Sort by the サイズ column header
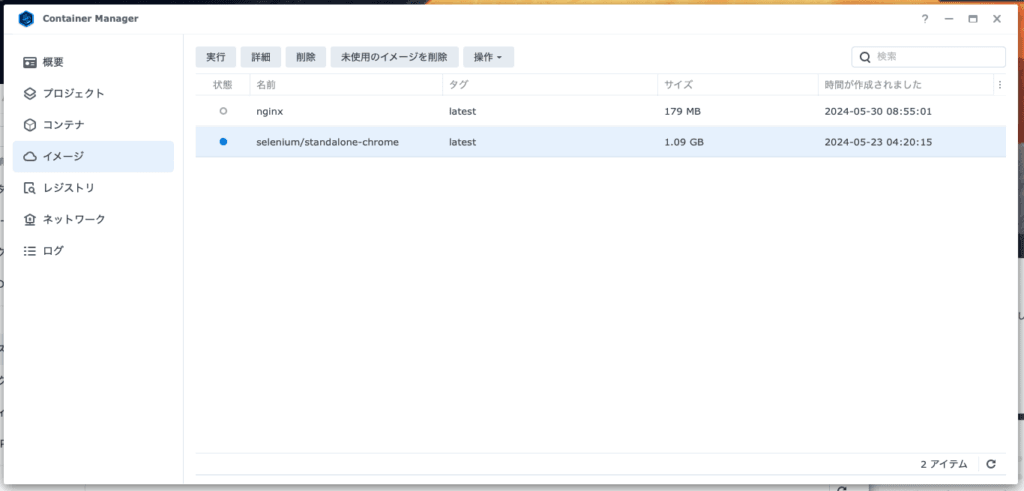Image resolution: width=1024 pixels, height=491 pixels. tap(679, 85)
